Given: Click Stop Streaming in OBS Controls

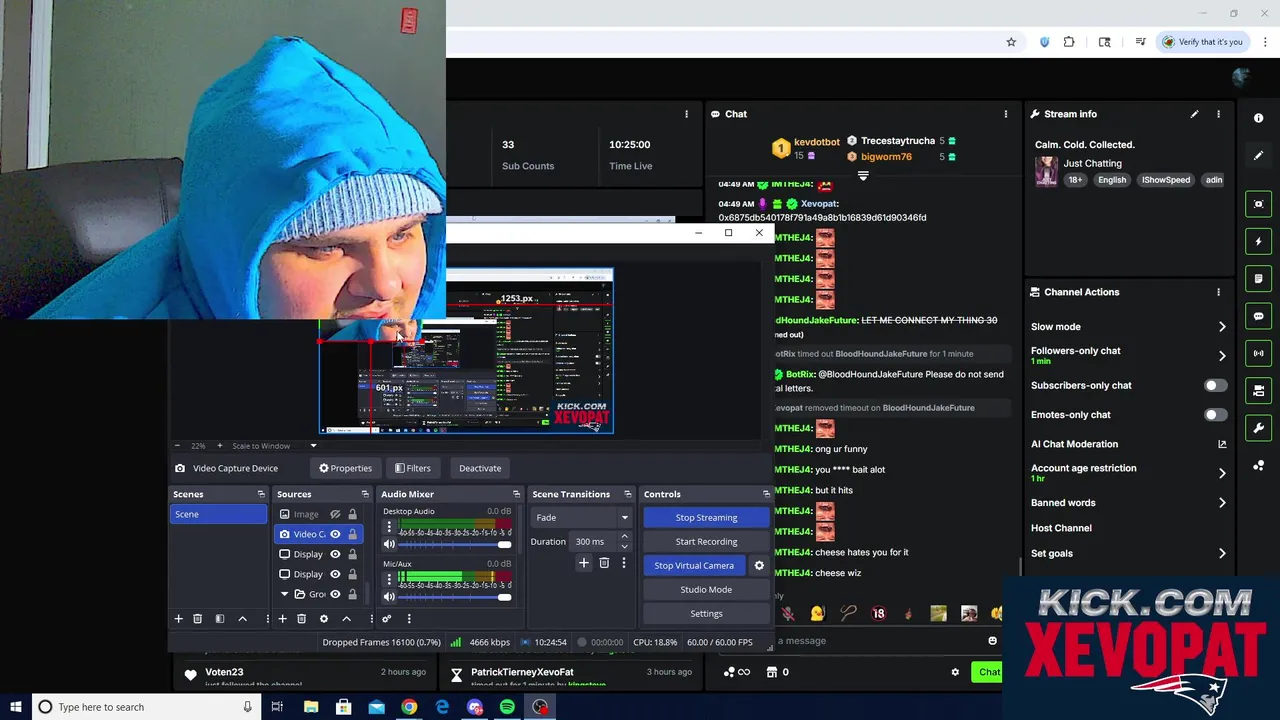Looking at the screenshot, I should click(706, 518).
